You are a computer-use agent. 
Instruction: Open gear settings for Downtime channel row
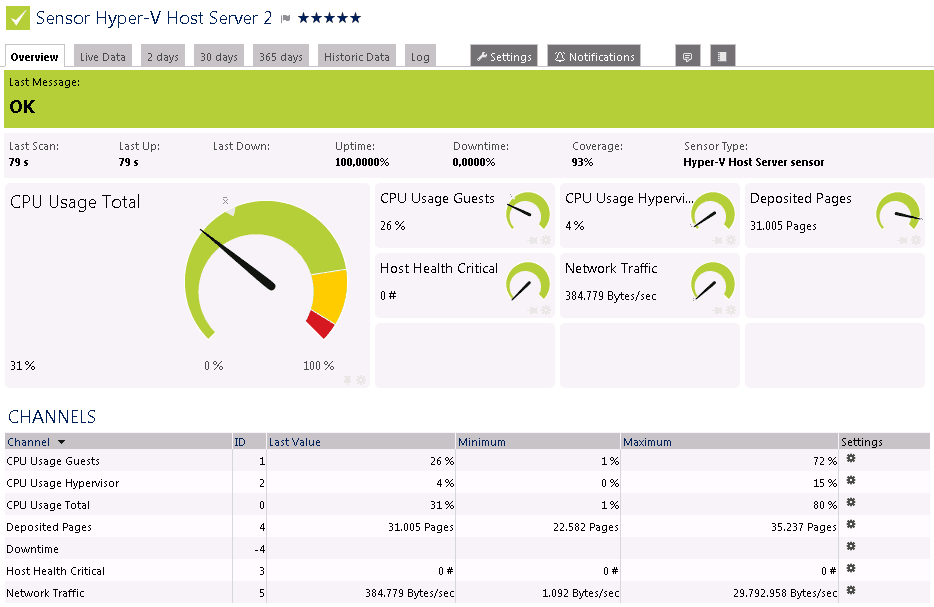point(851,547)
